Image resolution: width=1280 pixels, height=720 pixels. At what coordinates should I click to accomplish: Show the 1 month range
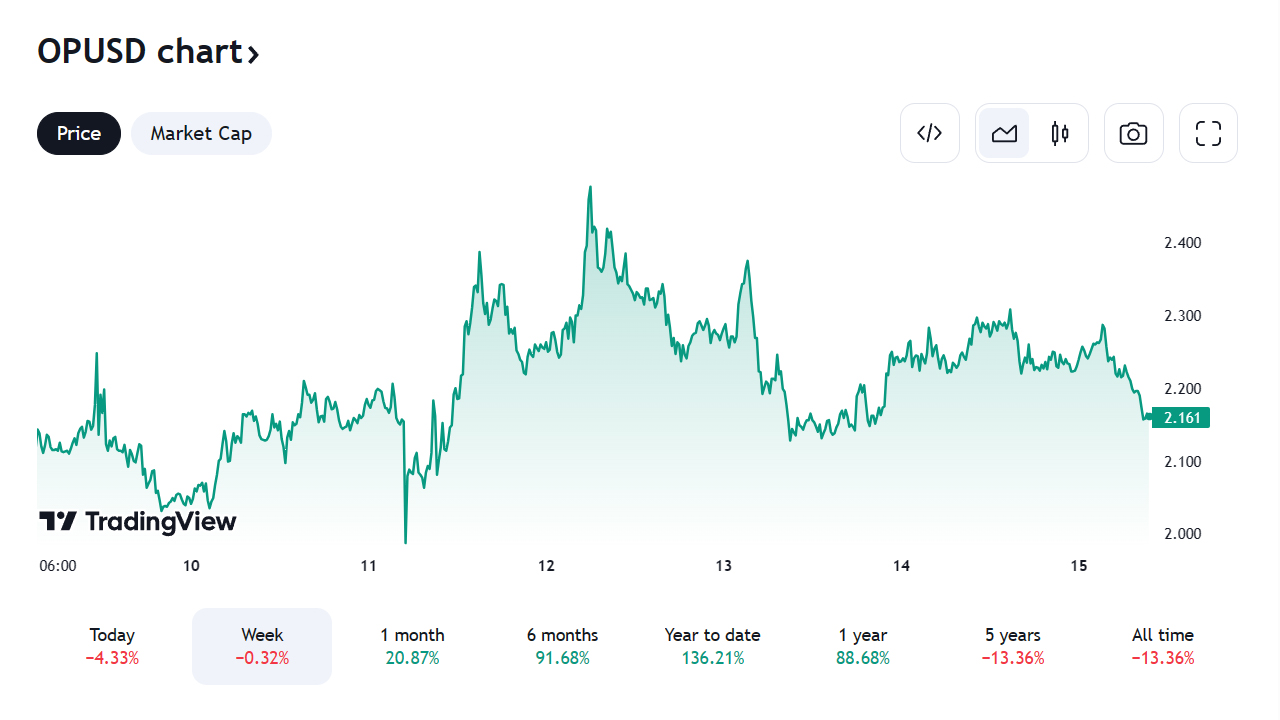click(x=412, y=646)
